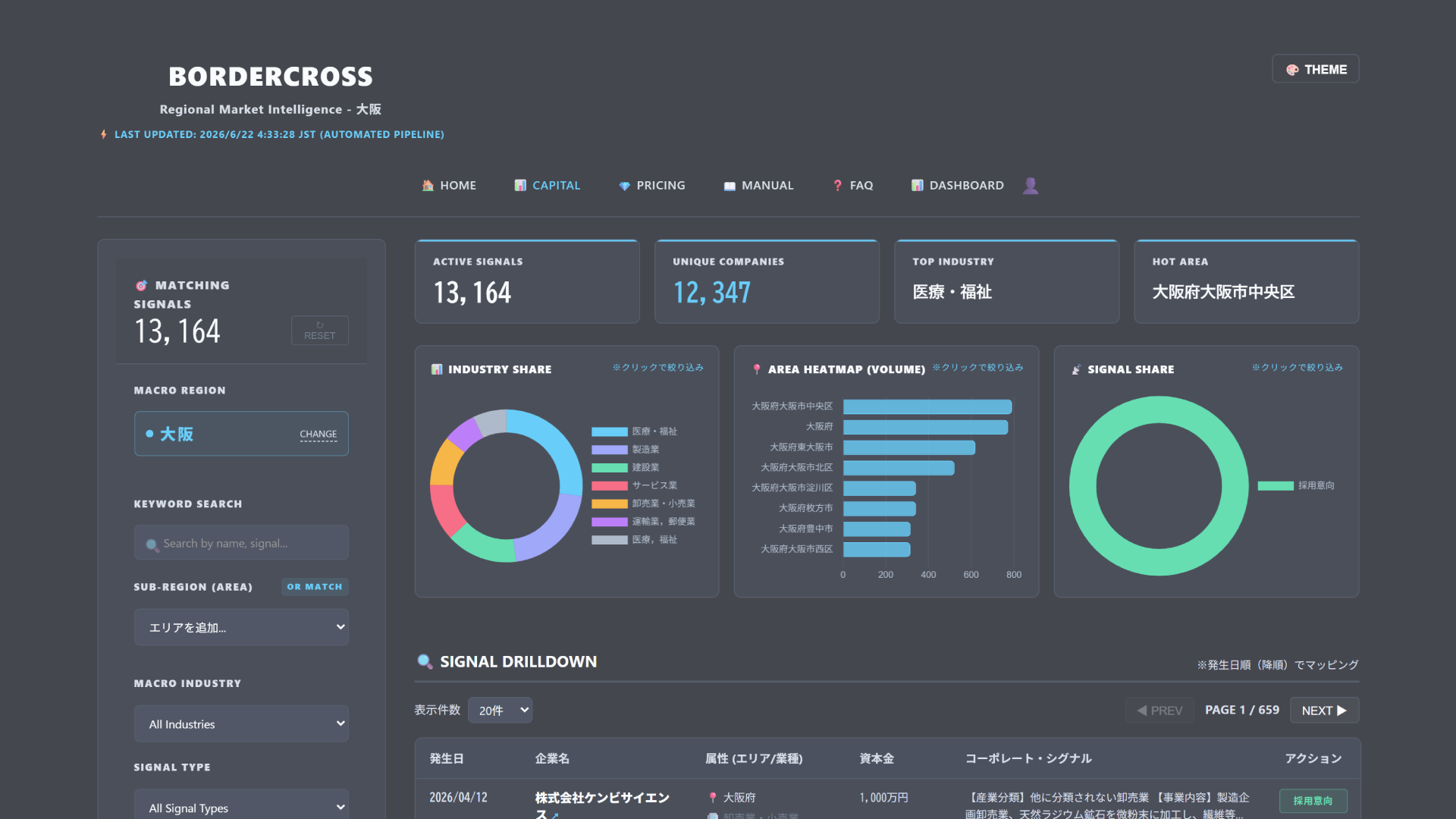Screen dimensions: 1456x819
Task: Click the Signal Share satellite icon
Action: pos(1076,369)
